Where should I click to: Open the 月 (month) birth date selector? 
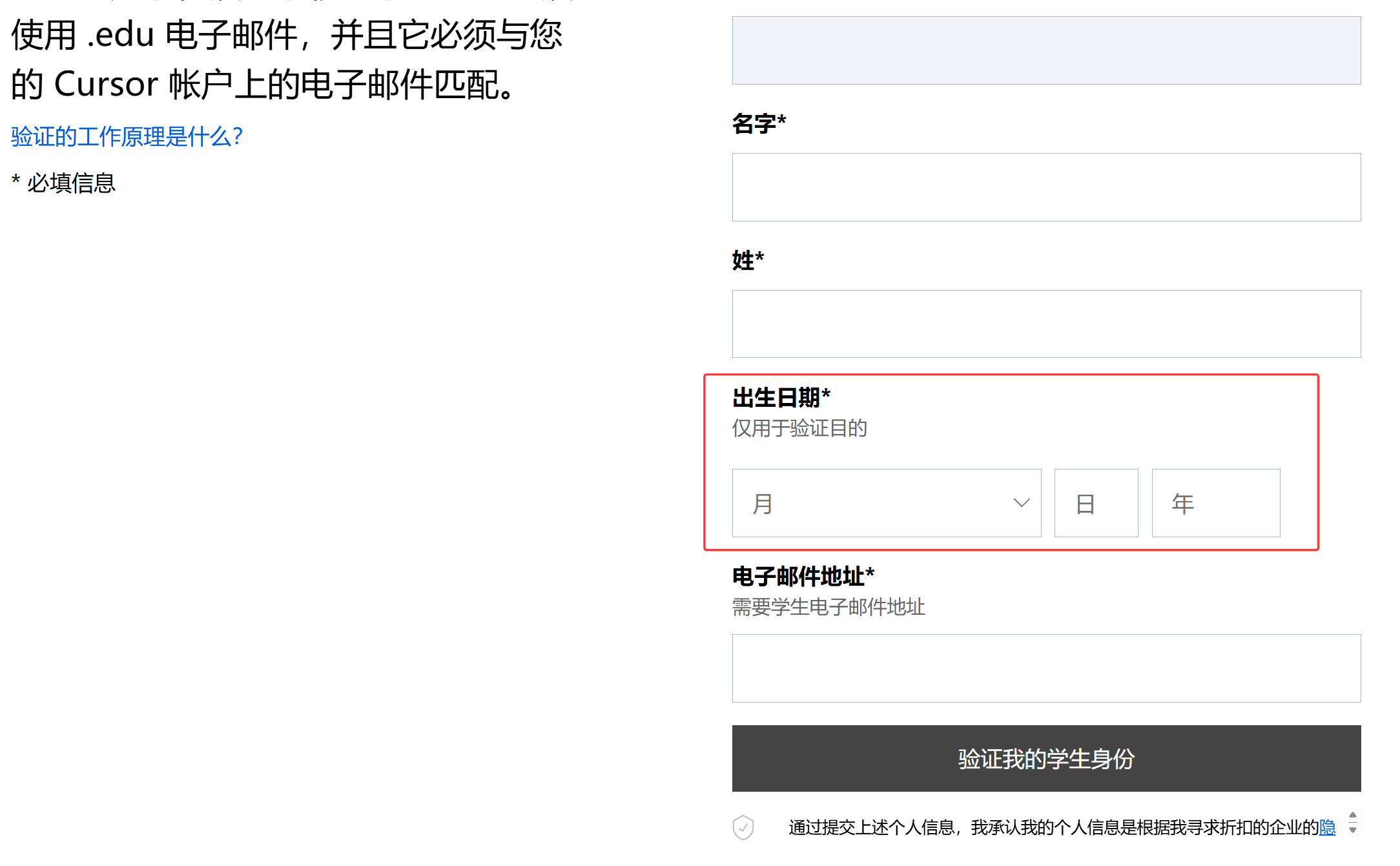click(886, 503)
